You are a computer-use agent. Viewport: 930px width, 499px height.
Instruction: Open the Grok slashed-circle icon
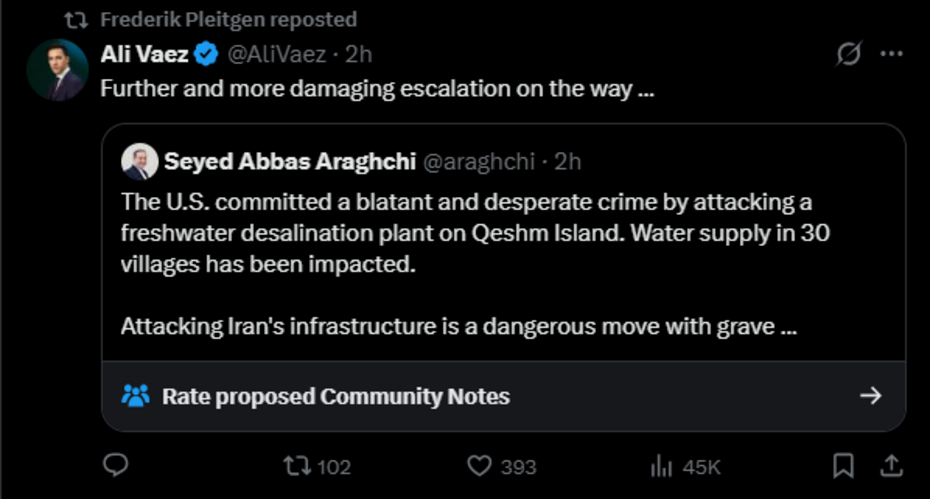848,55
